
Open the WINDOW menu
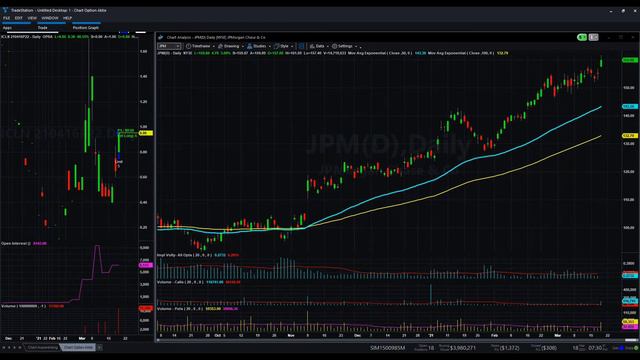[50, 18]
